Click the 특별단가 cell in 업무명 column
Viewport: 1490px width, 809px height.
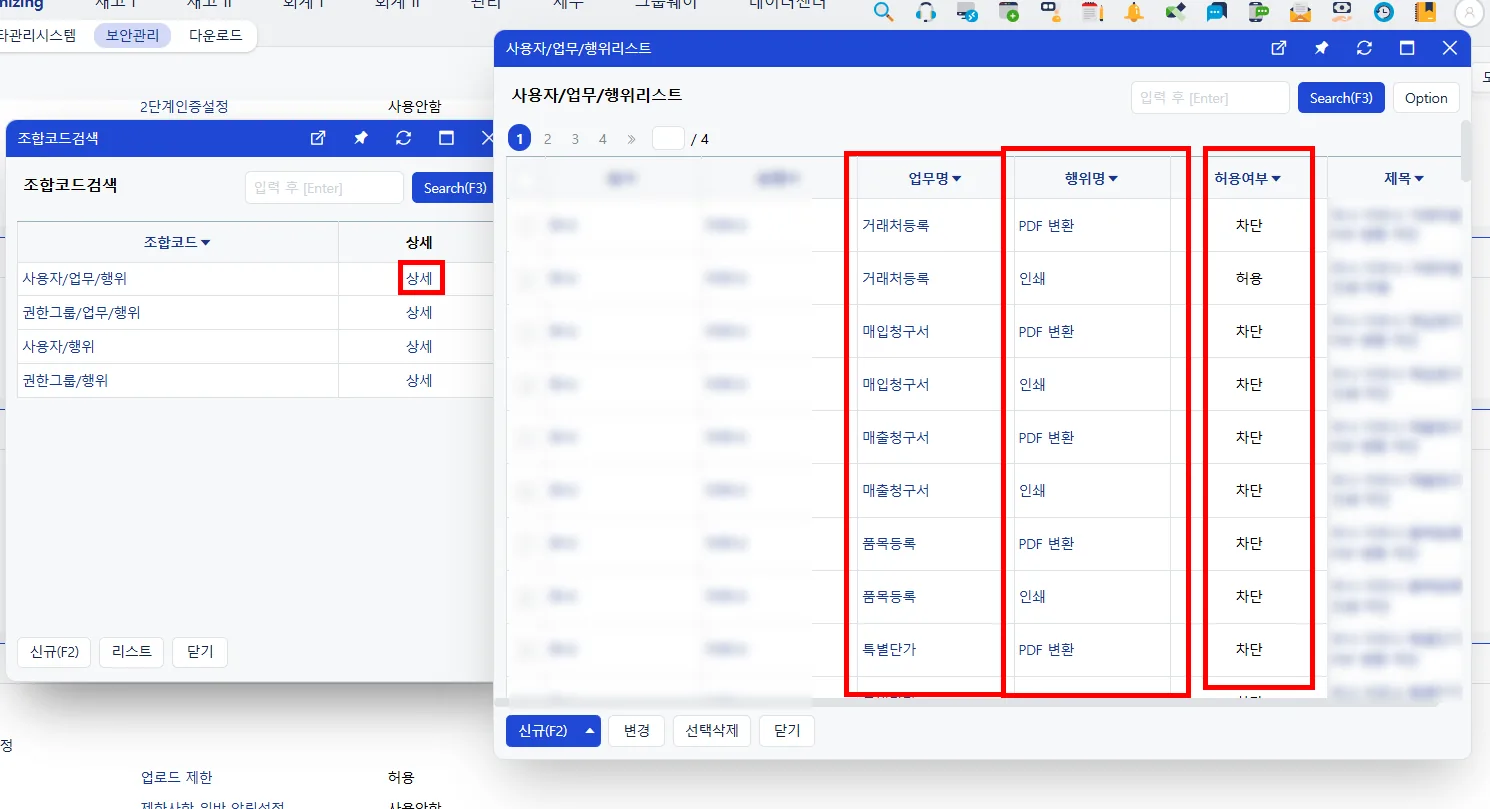coord(889,649)
